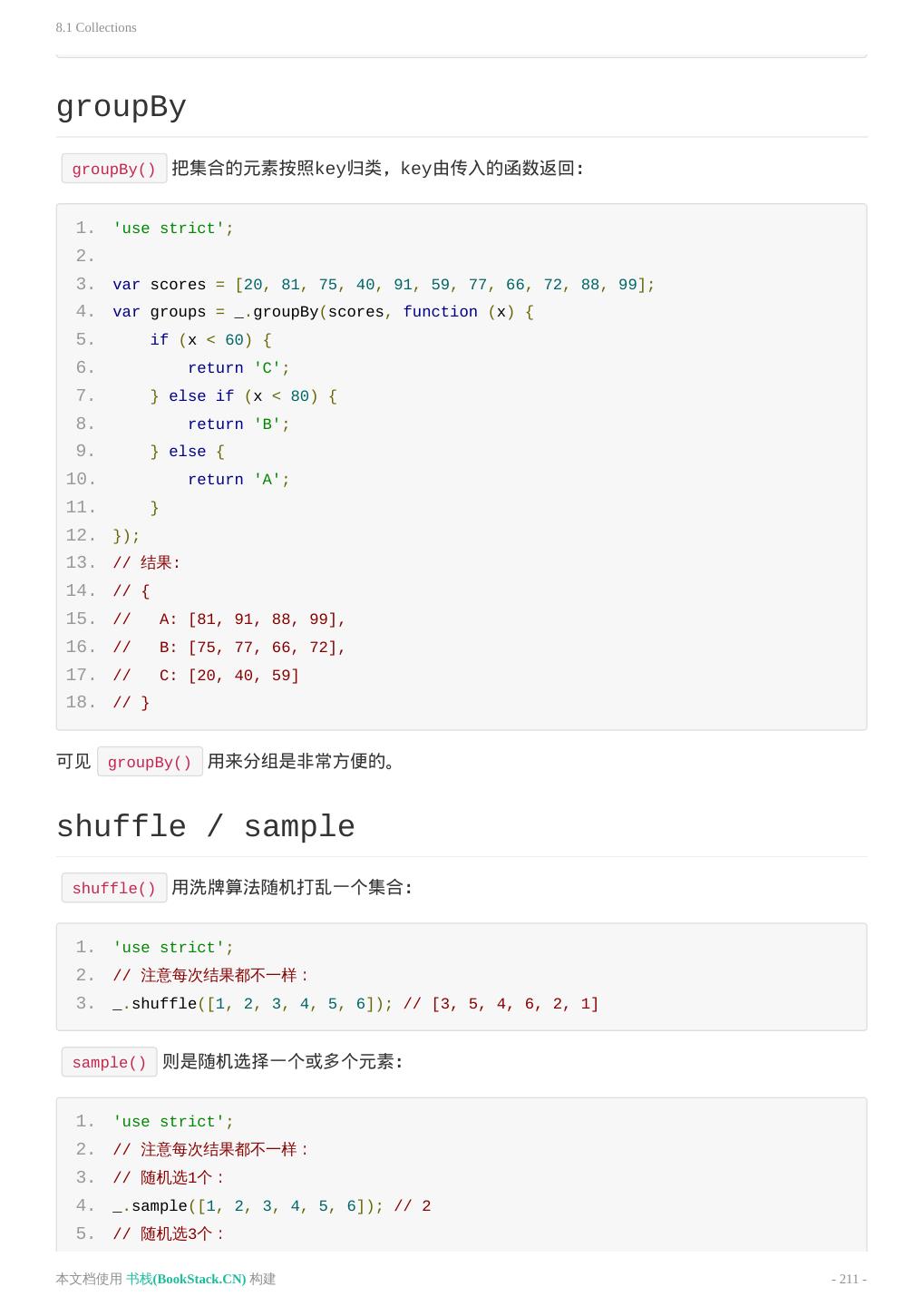Click the return 'A'; code line
924x1306 pixels.
coord(238,480)
